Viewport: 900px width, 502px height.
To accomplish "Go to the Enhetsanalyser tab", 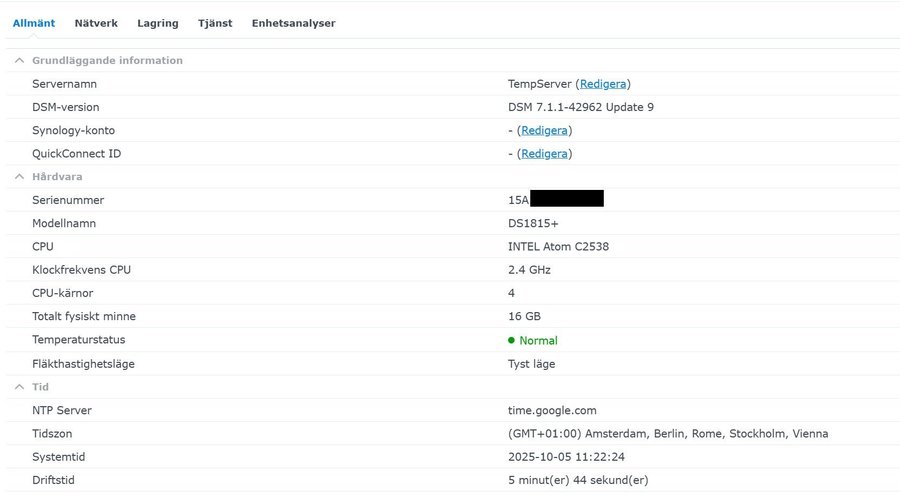I will (293, 23).
